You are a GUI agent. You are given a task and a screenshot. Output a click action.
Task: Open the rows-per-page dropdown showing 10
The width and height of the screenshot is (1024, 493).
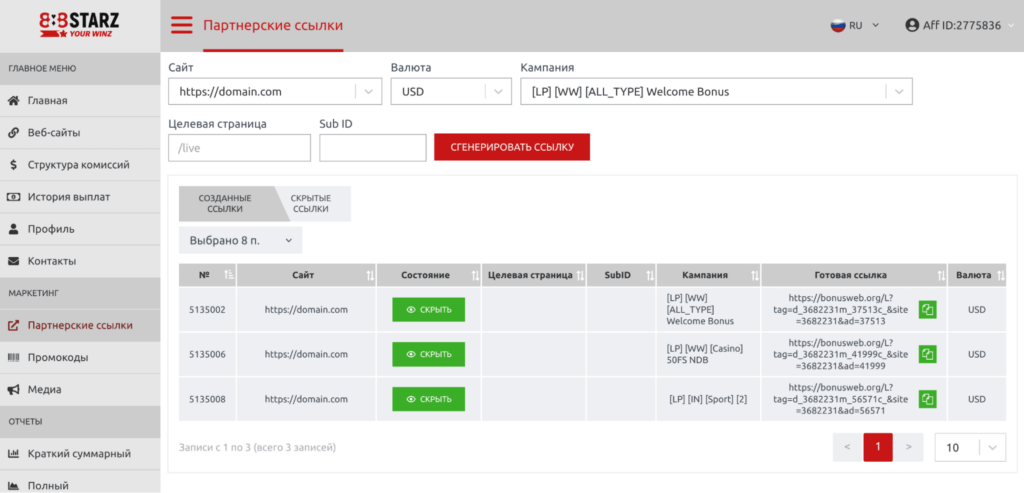click(x=970, y=447)
